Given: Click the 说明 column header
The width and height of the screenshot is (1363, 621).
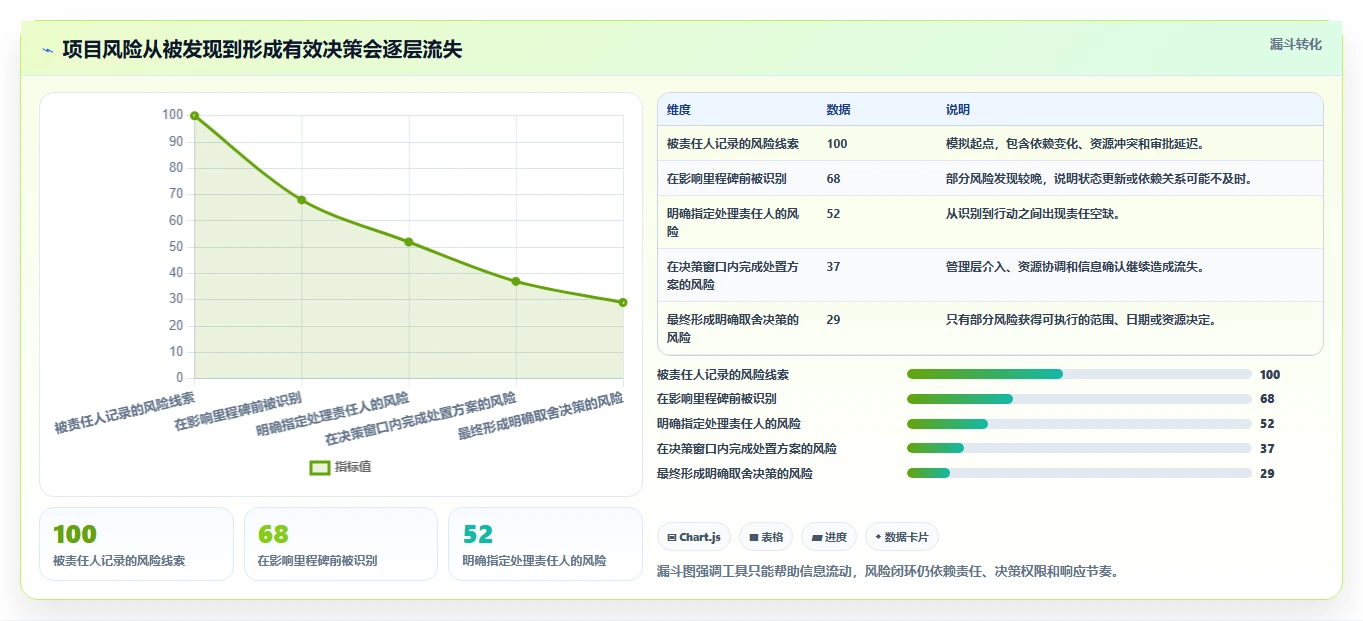Looking at the screenshot, I should coord(958,110).
